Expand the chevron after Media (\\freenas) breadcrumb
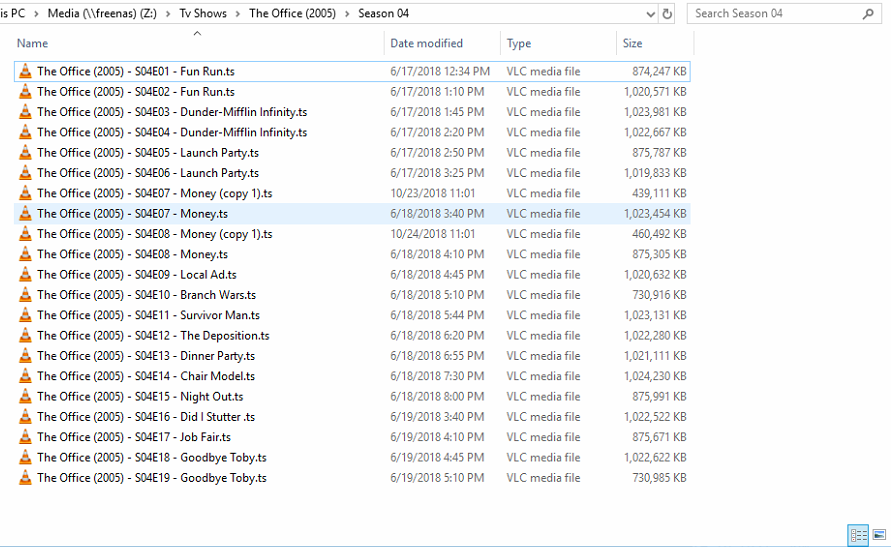The image size is (891, 547). 168,14
